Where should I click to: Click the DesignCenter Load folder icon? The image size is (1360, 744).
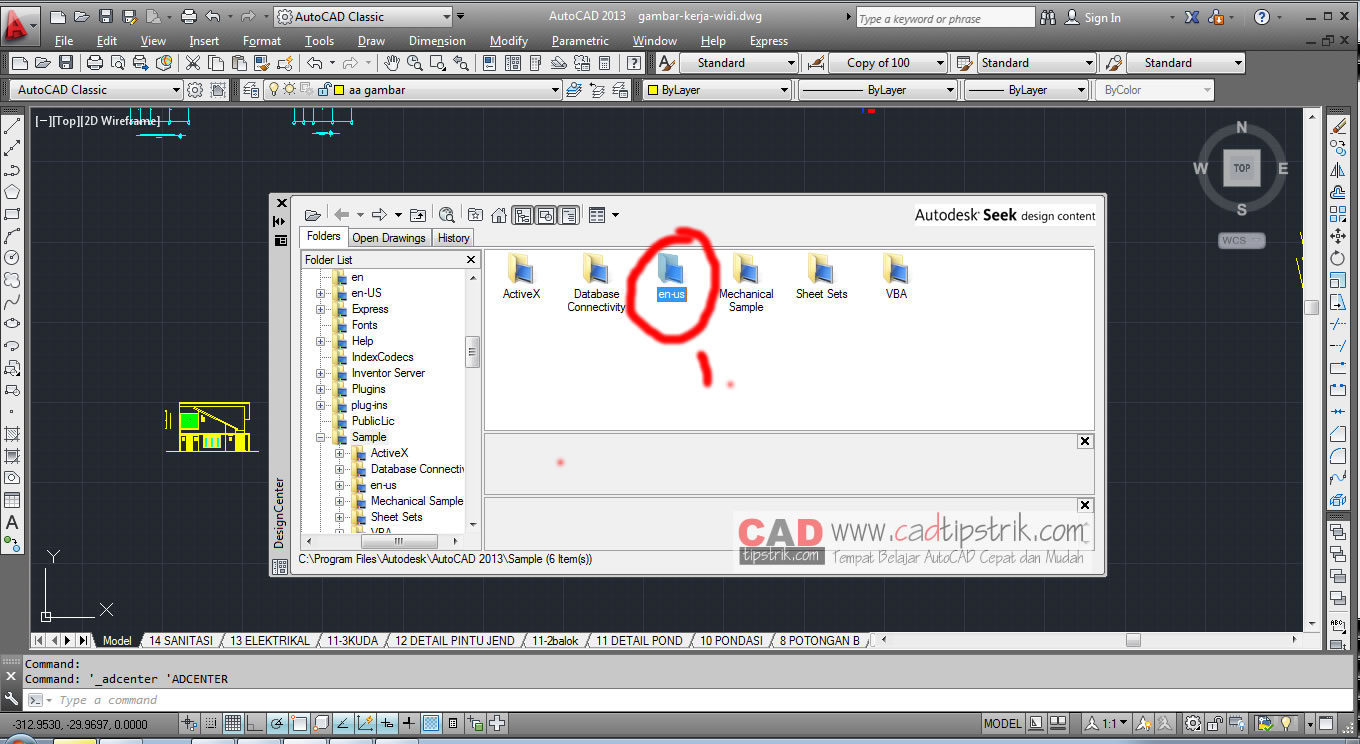[313, 215]
